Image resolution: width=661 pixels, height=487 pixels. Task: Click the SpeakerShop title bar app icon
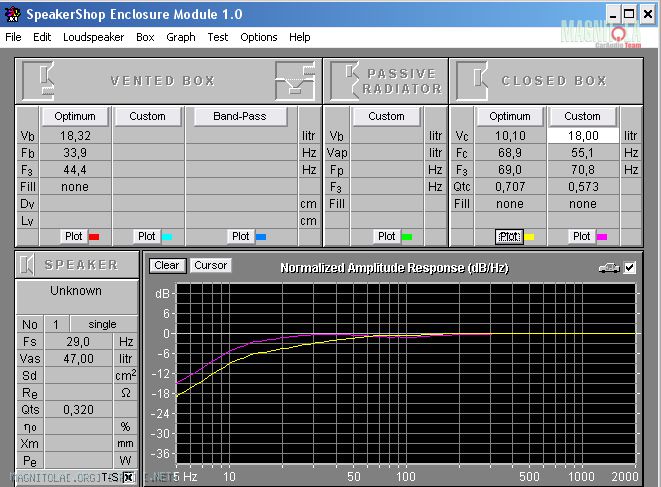point(12,13)
